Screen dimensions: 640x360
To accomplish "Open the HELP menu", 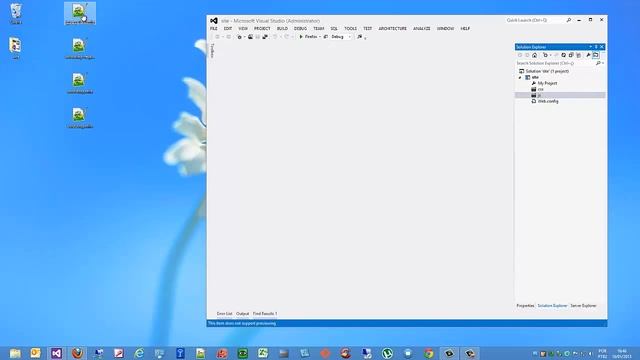I will 465,29.
